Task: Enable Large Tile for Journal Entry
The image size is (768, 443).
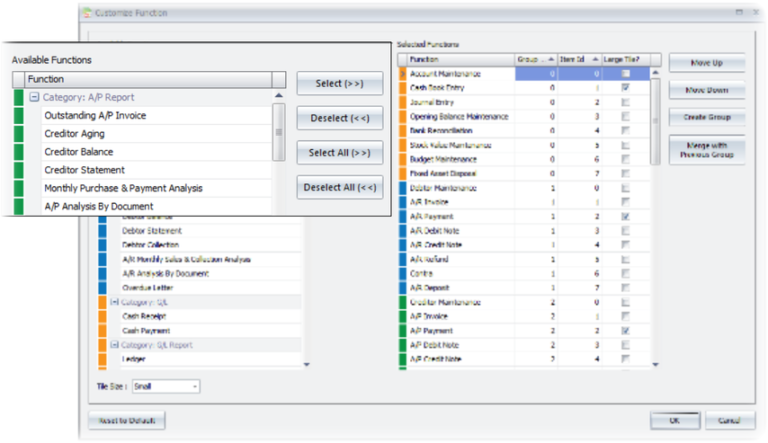Action: click(625, 102)
